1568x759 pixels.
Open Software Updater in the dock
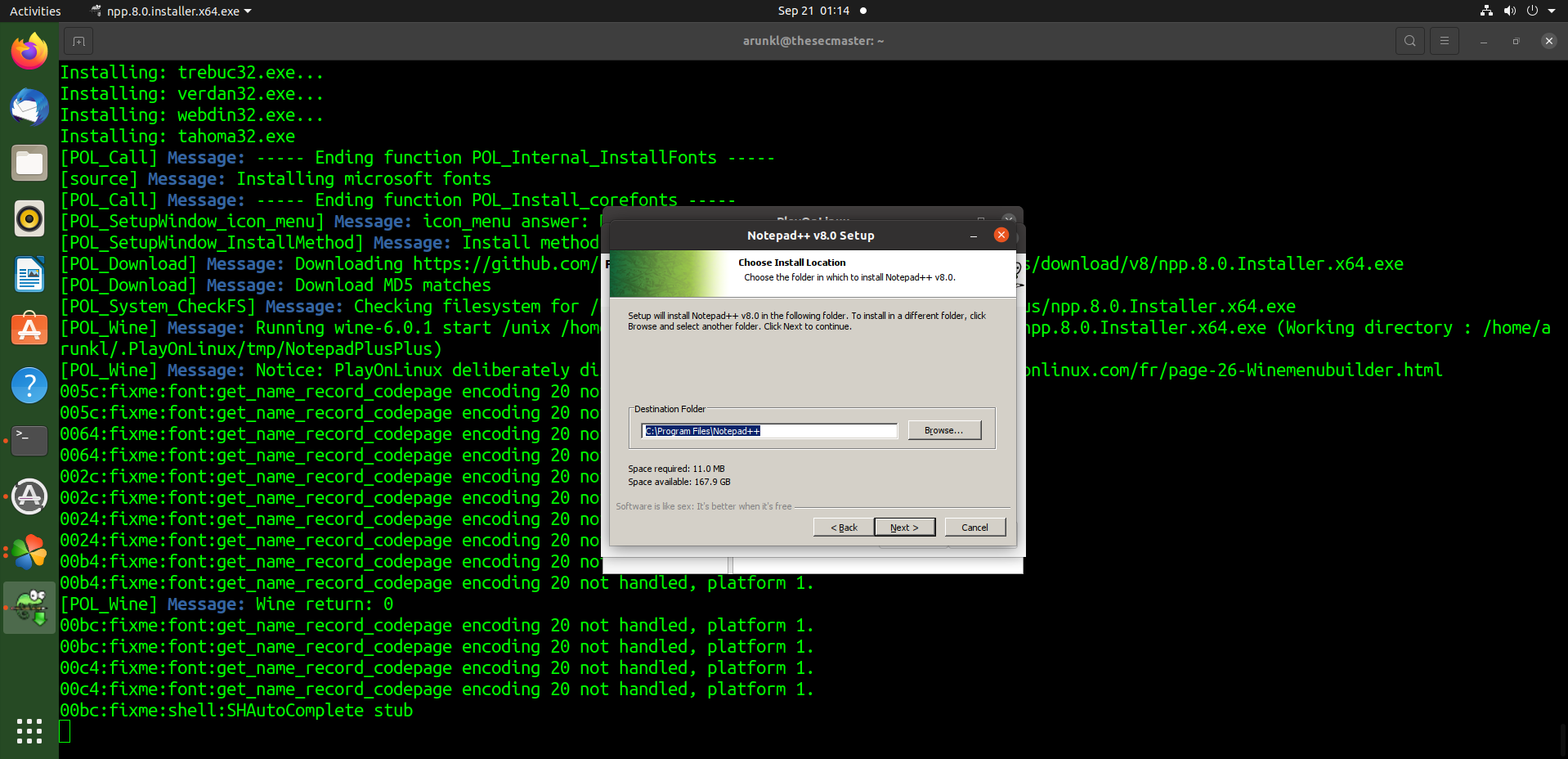[29, 496]
